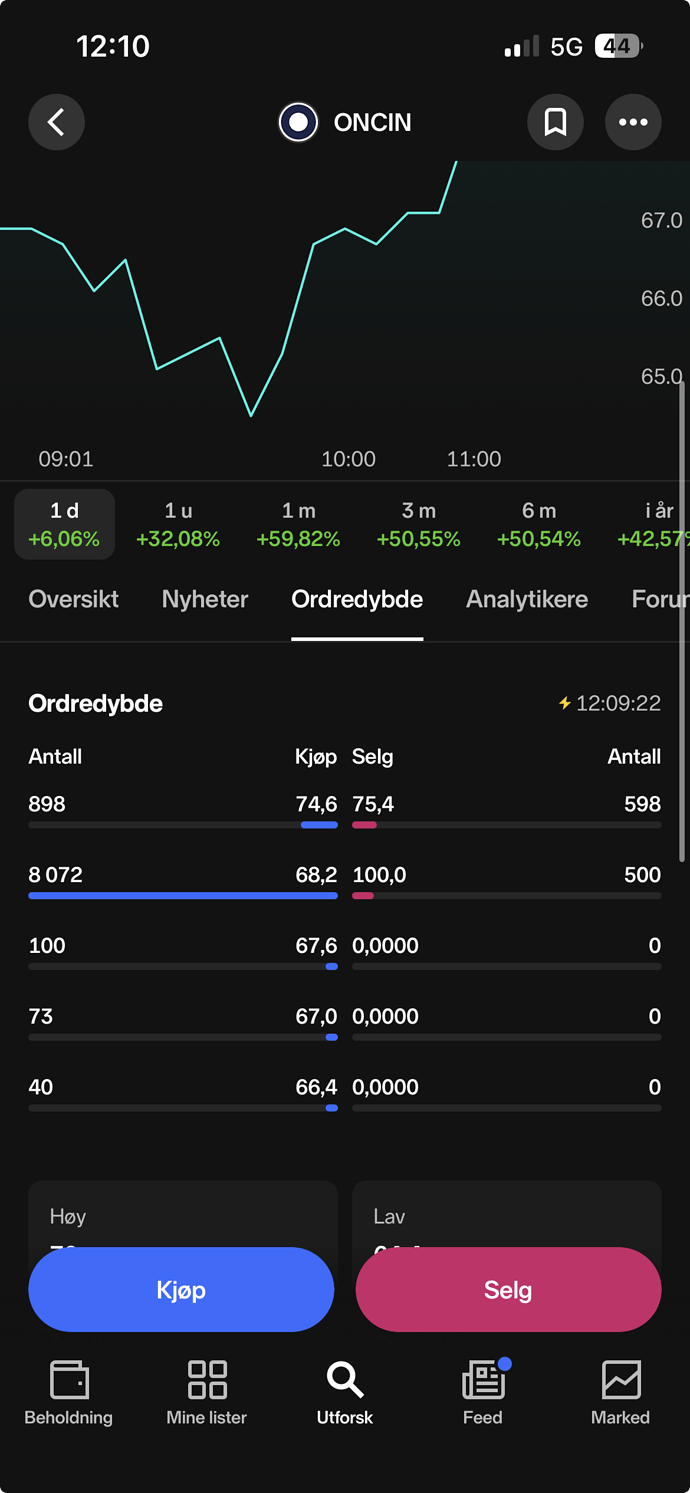This screenshot has height=1493, width=690.
Task: Tap the red Selg button
Action: 508,1289
